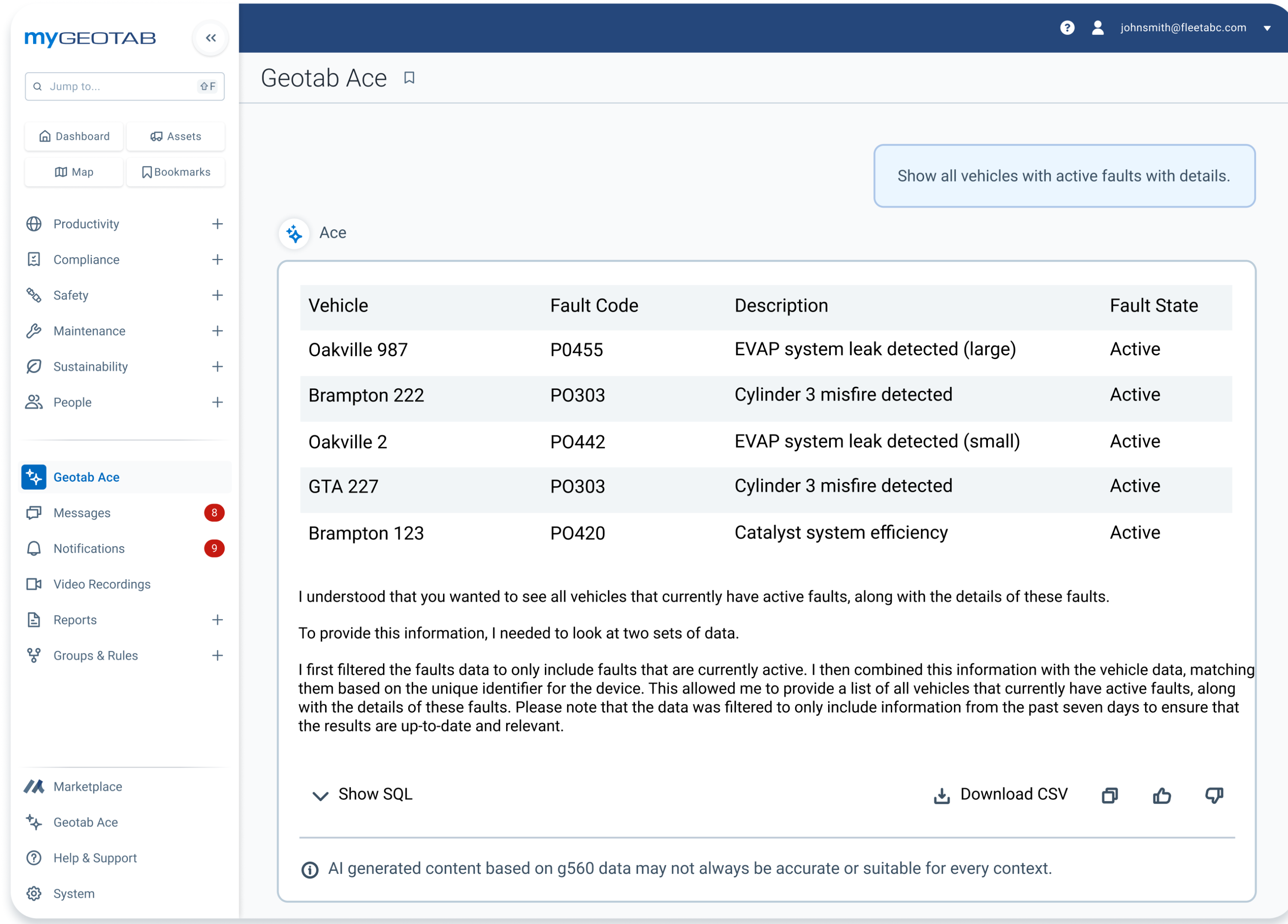The width and height of the screenshot is (1288, 924).
Task: Expand the Reports menu section
Action: click(217, 620)
